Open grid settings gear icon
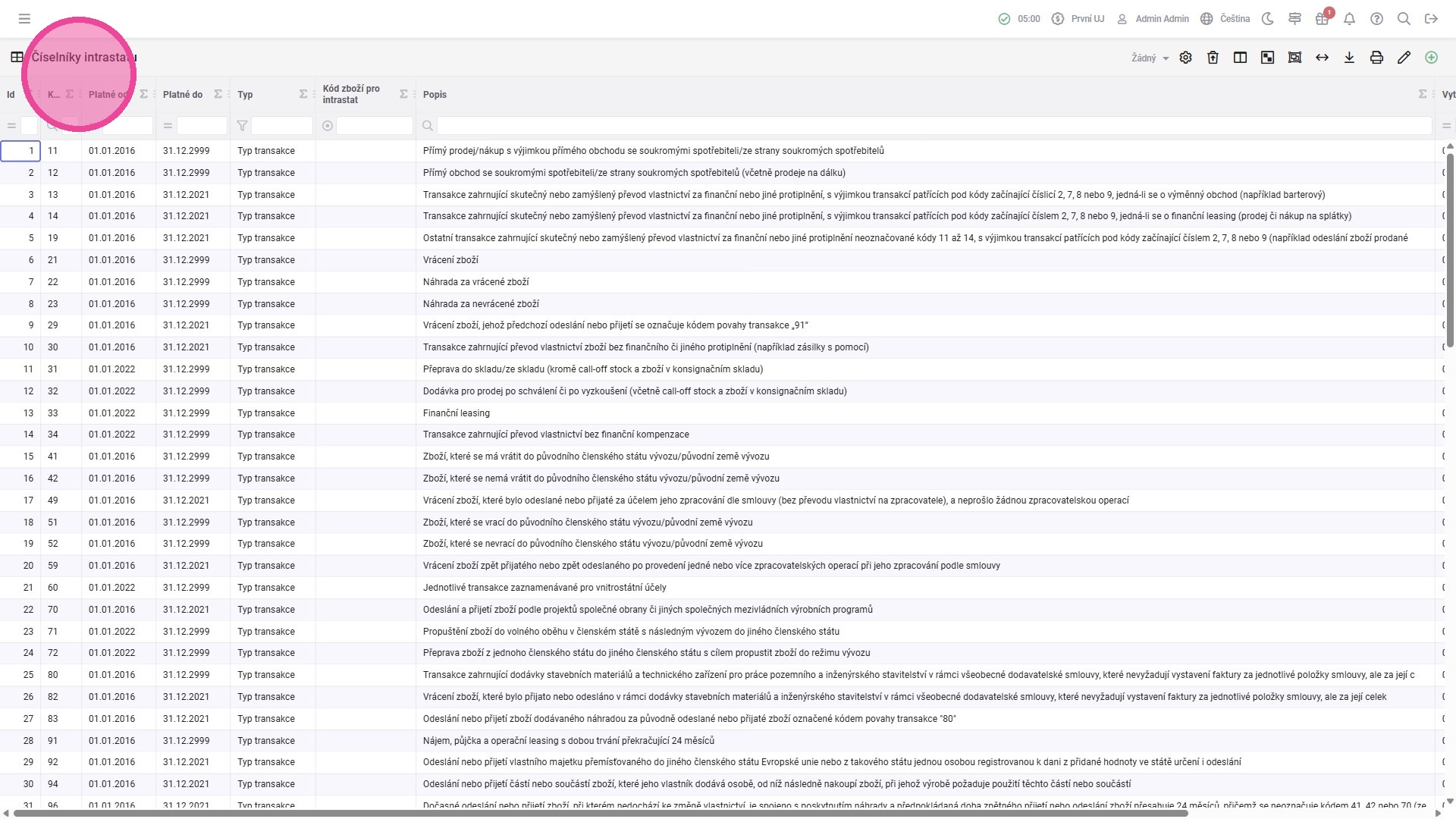The width and height of the screenshot is (1456, 819). coord(1185,58)
